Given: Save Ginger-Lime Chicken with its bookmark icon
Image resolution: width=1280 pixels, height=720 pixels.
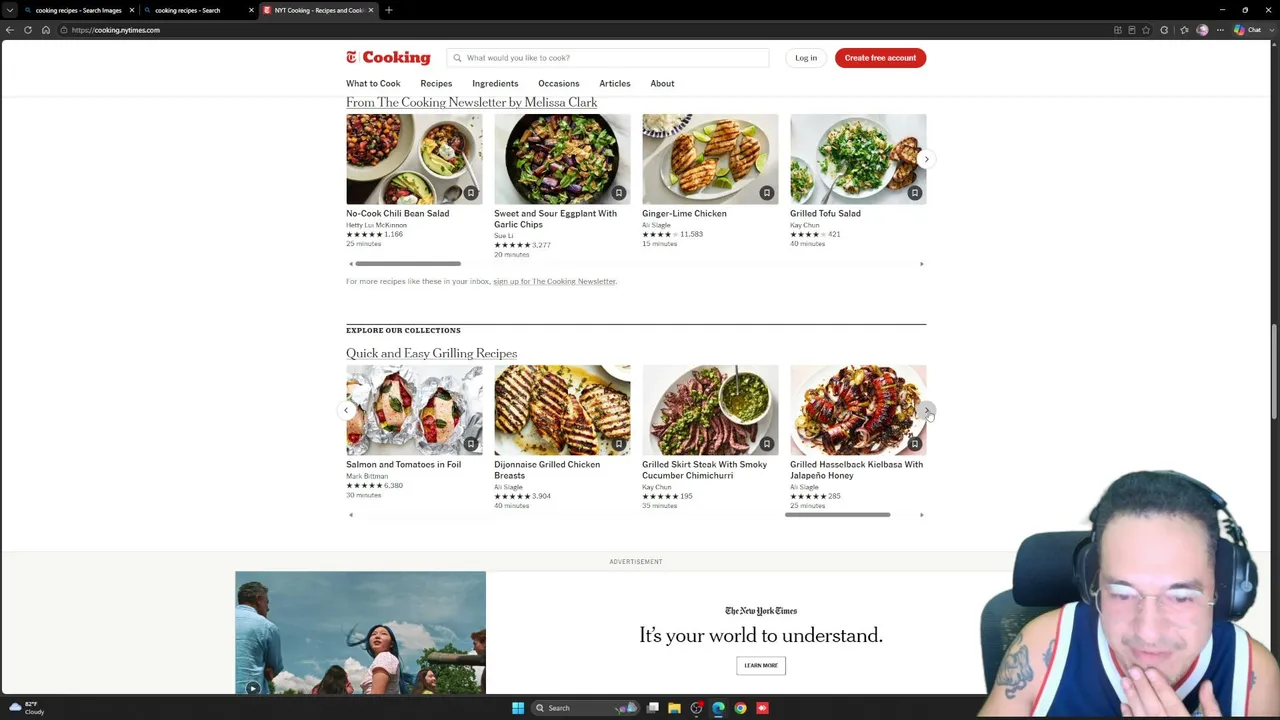Looking at the screenshot, I should [x=766, y=193].
